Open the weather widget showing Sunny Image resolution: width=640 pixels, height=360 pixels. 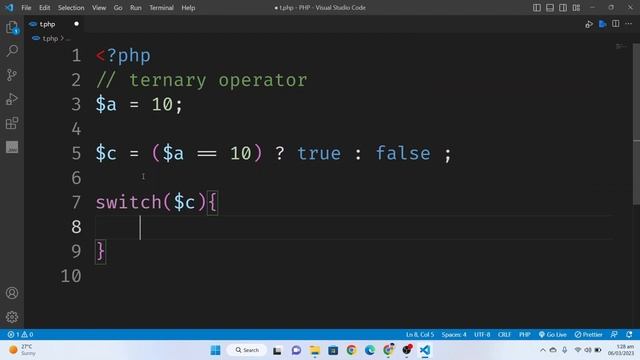pyautogui.click(x=22, y=350)
